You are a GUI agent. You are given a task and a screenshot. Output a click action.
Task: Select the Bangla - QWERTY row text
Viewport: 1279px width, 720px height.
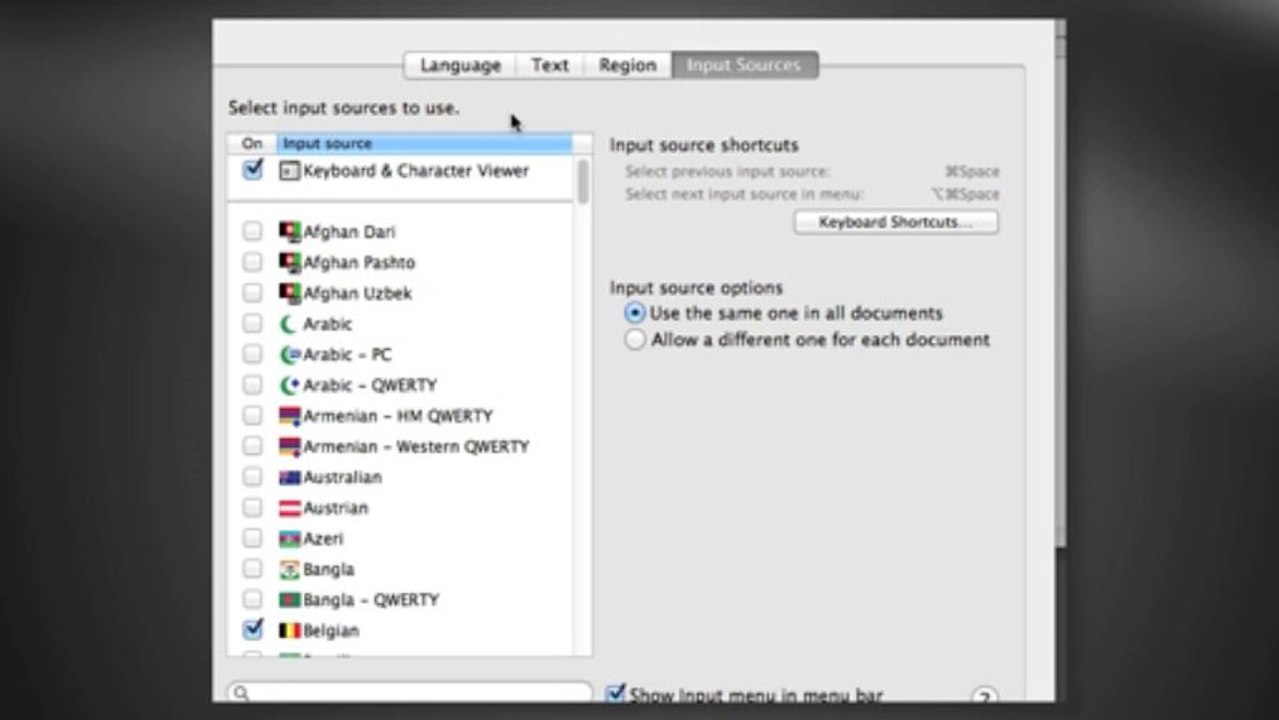[x=371, y=600]
